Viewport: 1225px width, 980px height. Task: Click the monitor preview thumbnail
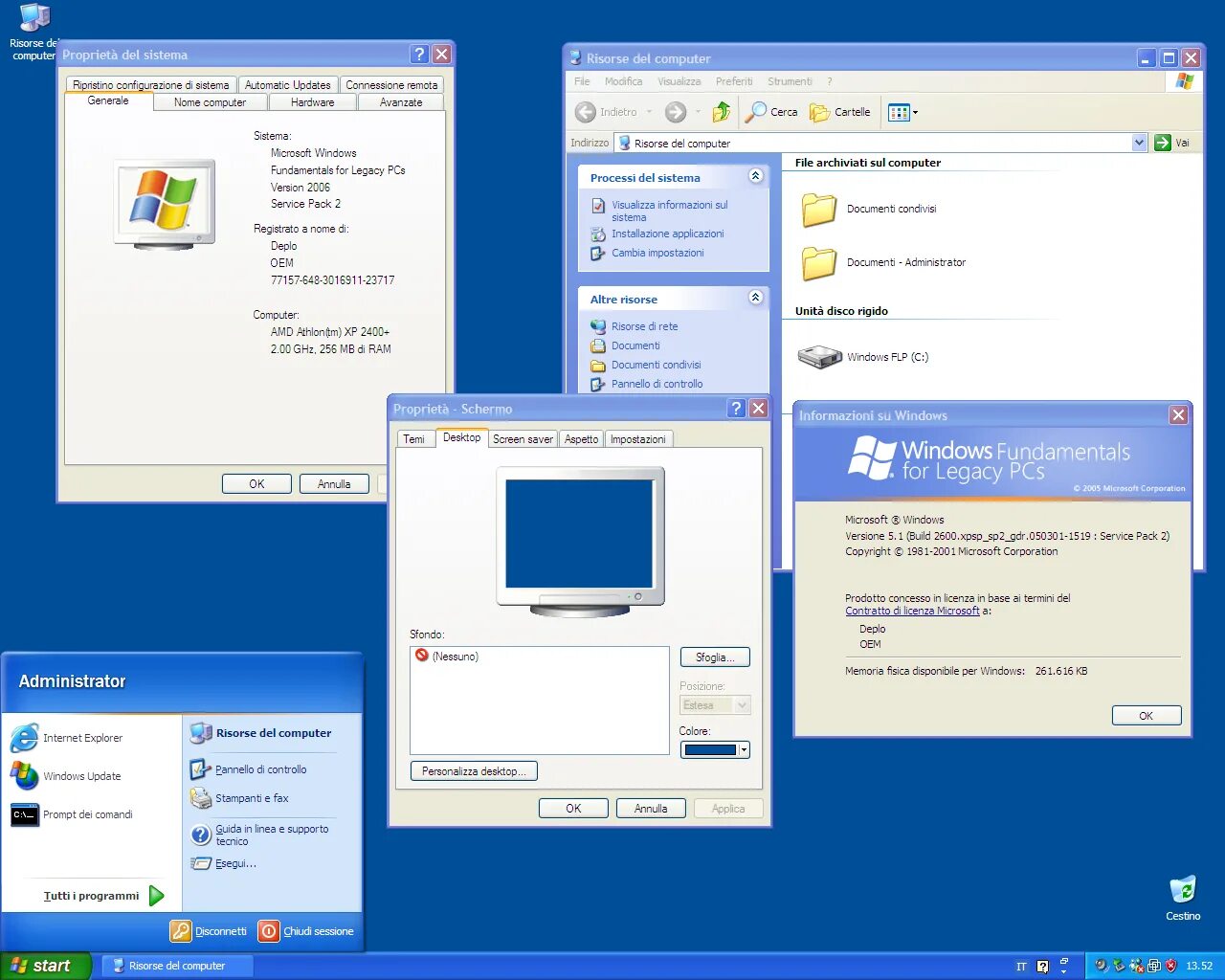(580, 541)
